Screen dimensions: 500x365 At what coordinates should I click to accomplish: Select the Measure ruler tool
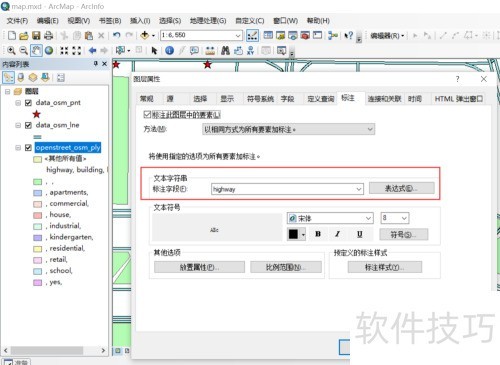(210, 51)
